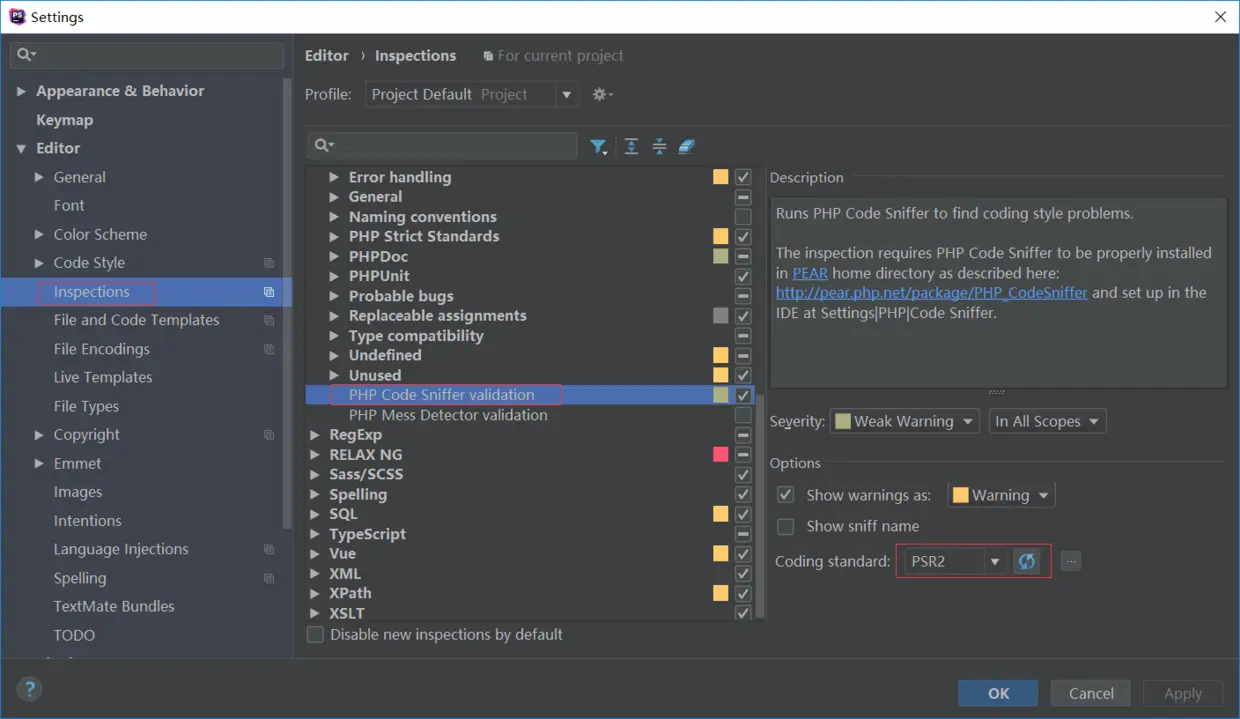This screenshot has height=719, width=1240.
Task: Open TextMate Bundles settings page
Action: (114, 606)
